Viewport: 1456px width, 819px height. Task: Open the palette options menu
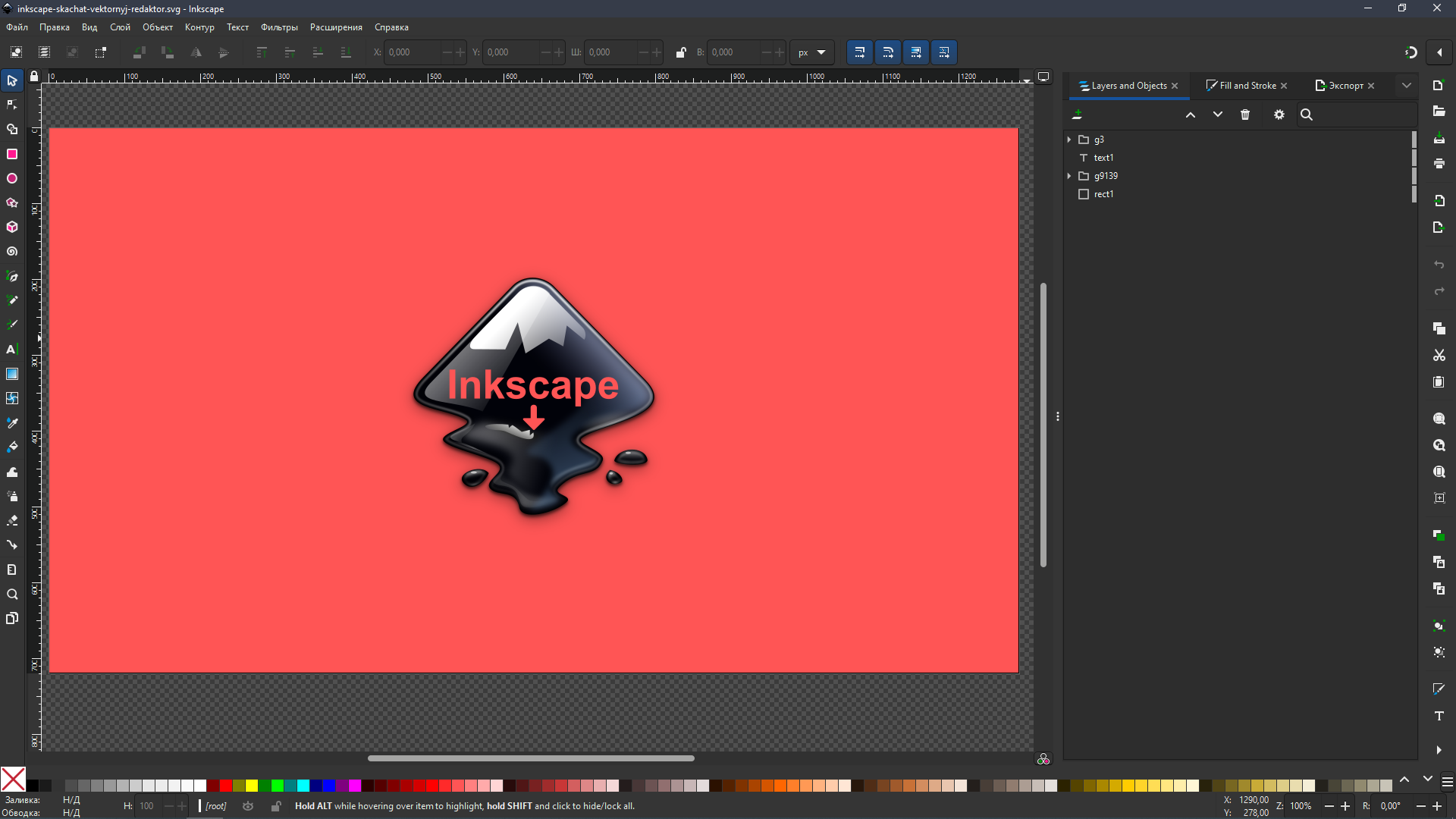point(1447,782)
